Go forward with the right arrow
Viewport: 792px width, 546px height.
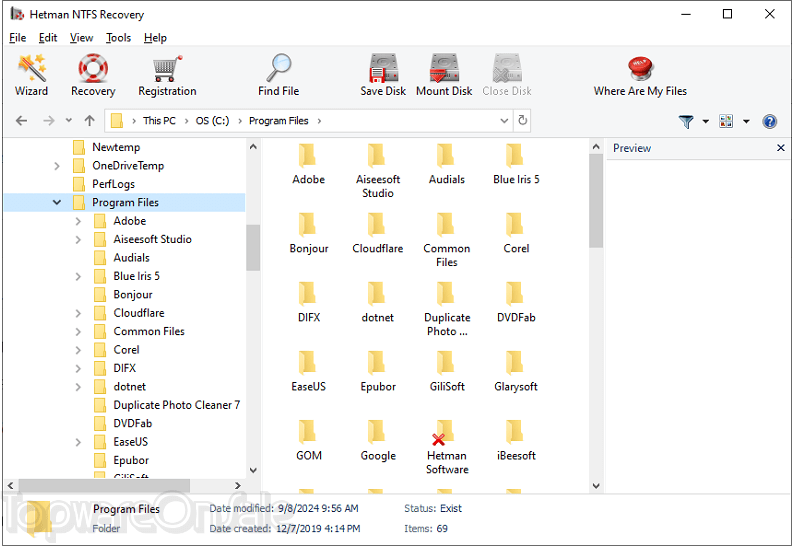point(48,121)
